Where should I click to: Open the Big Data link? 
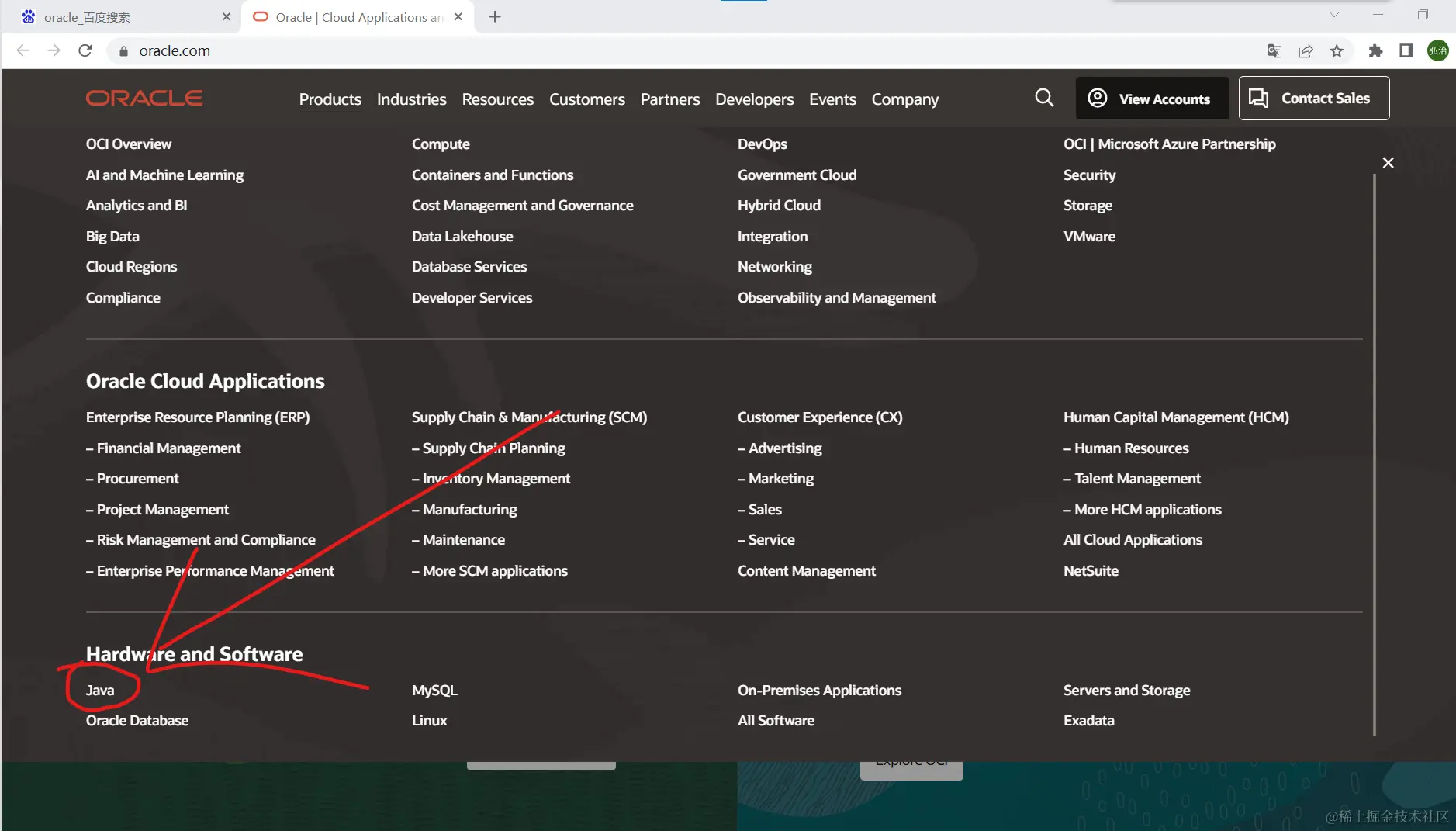pyautogui.click(x=112, y=236)
